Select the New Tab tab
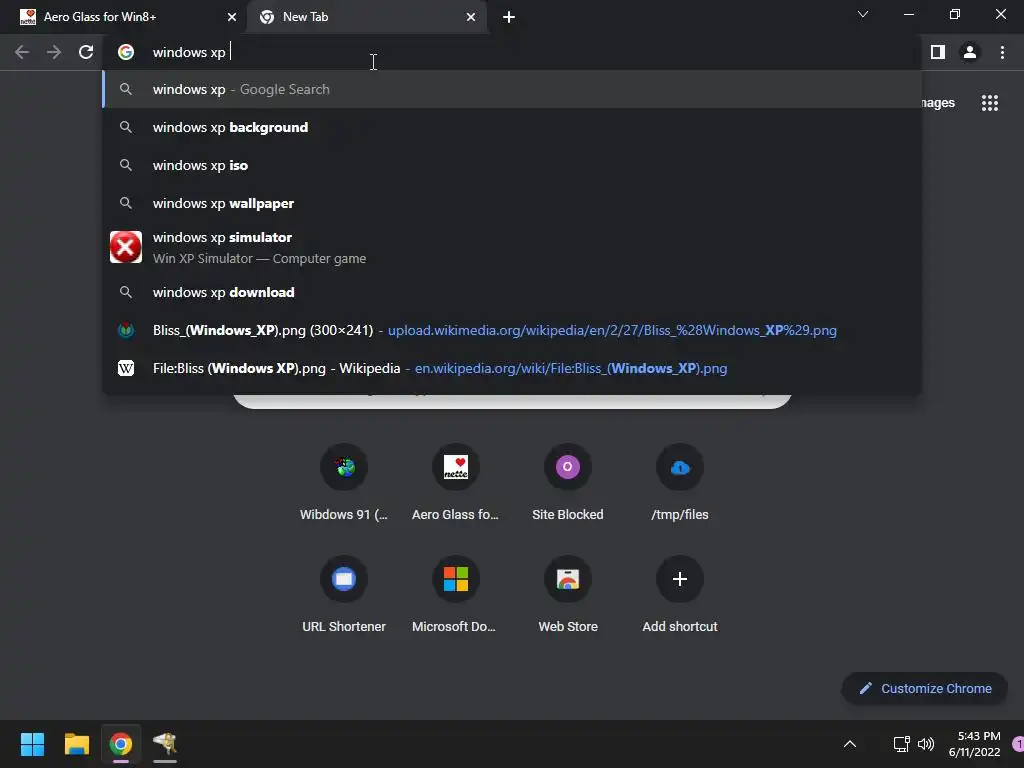Viewport: 1024px width, 768px height. 368,17
